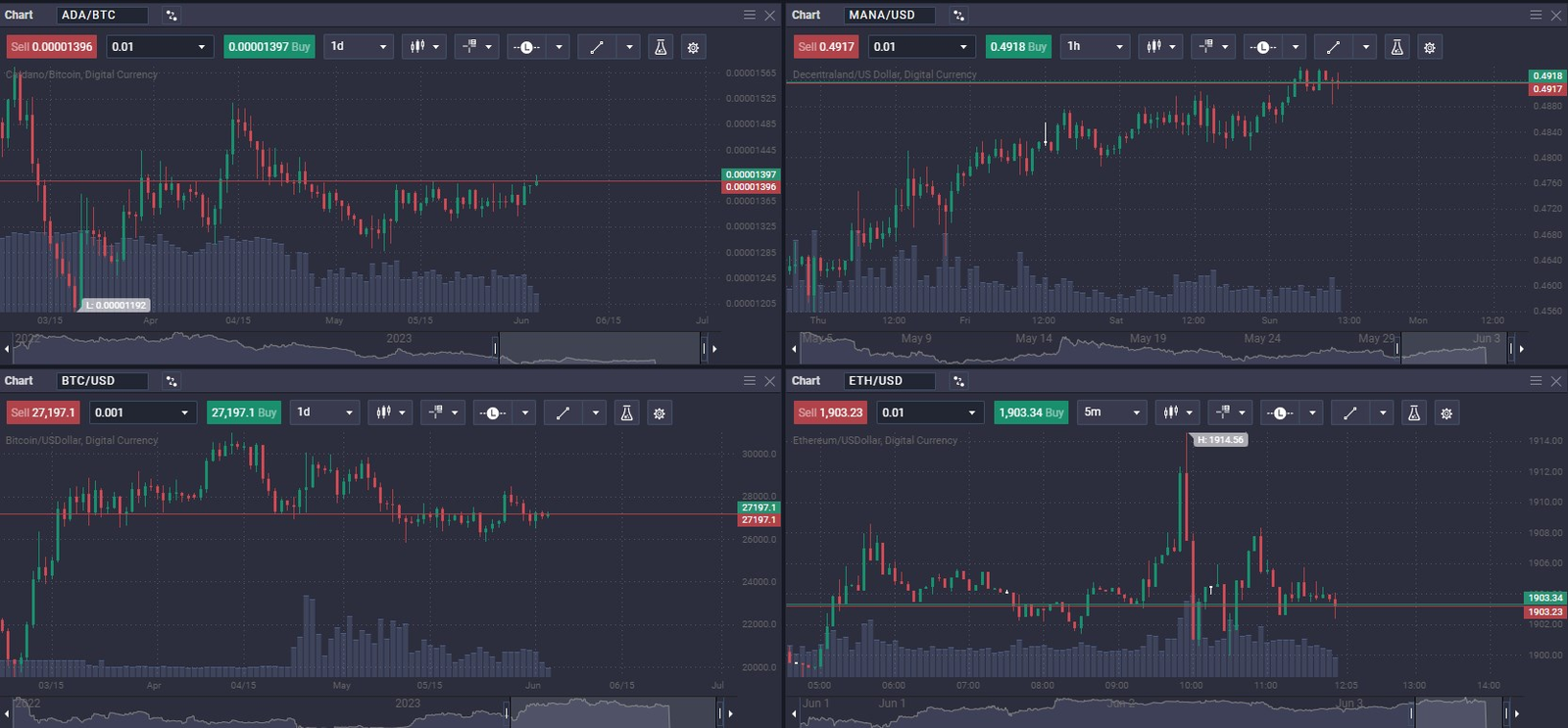Click right scroll arrow of BTC/USD navigator
Viewport: 1568px width, 728px height.
tap(730, 713)
